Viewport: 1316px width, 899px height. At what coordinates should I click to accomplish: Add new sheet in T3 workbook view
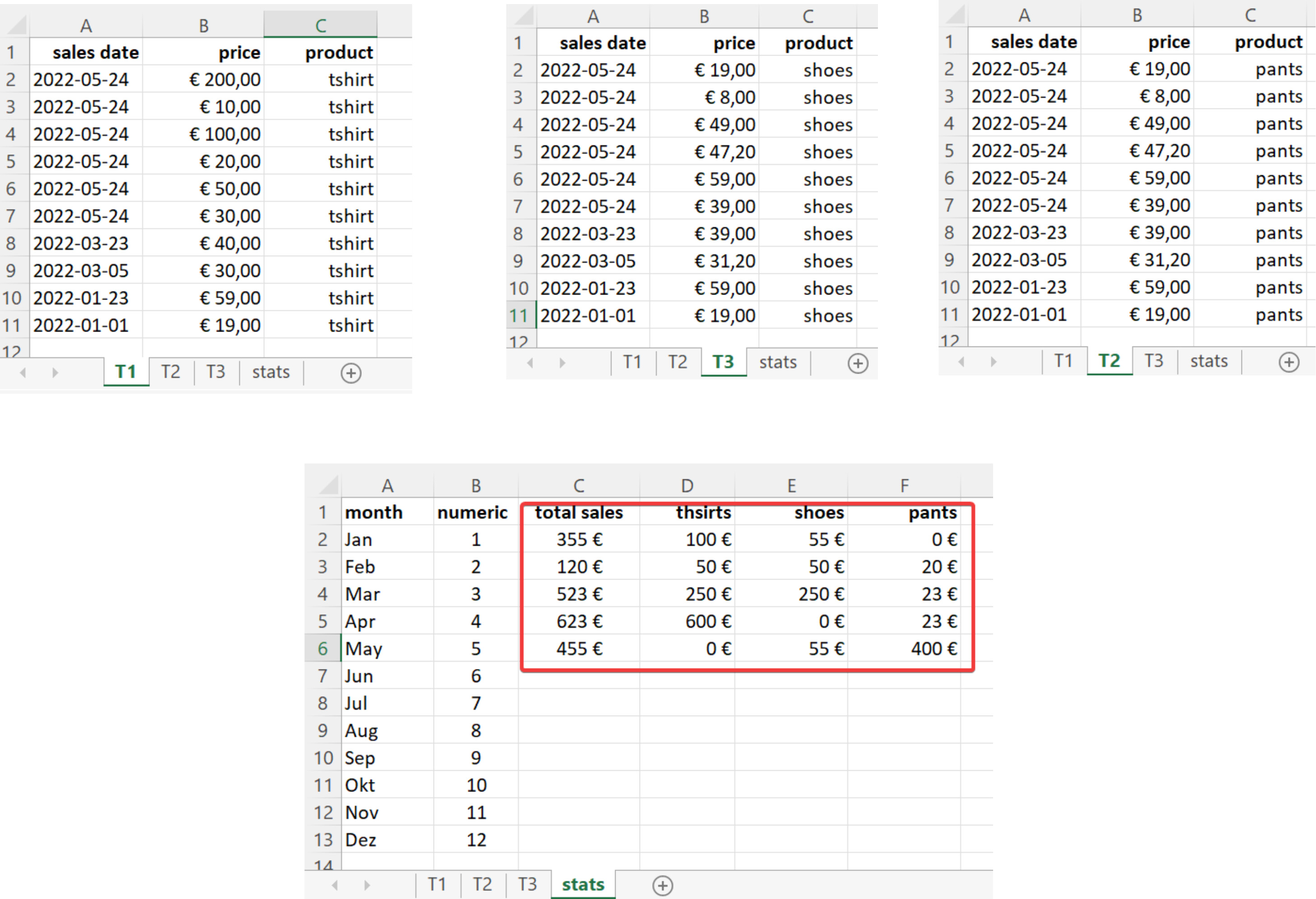coord(857,363)
